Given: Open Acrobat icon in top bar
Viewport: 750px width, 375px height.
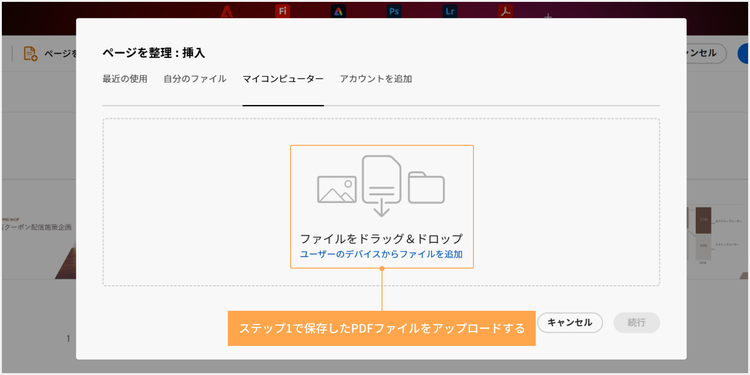Looking at the screenshot, I should 506,11.
